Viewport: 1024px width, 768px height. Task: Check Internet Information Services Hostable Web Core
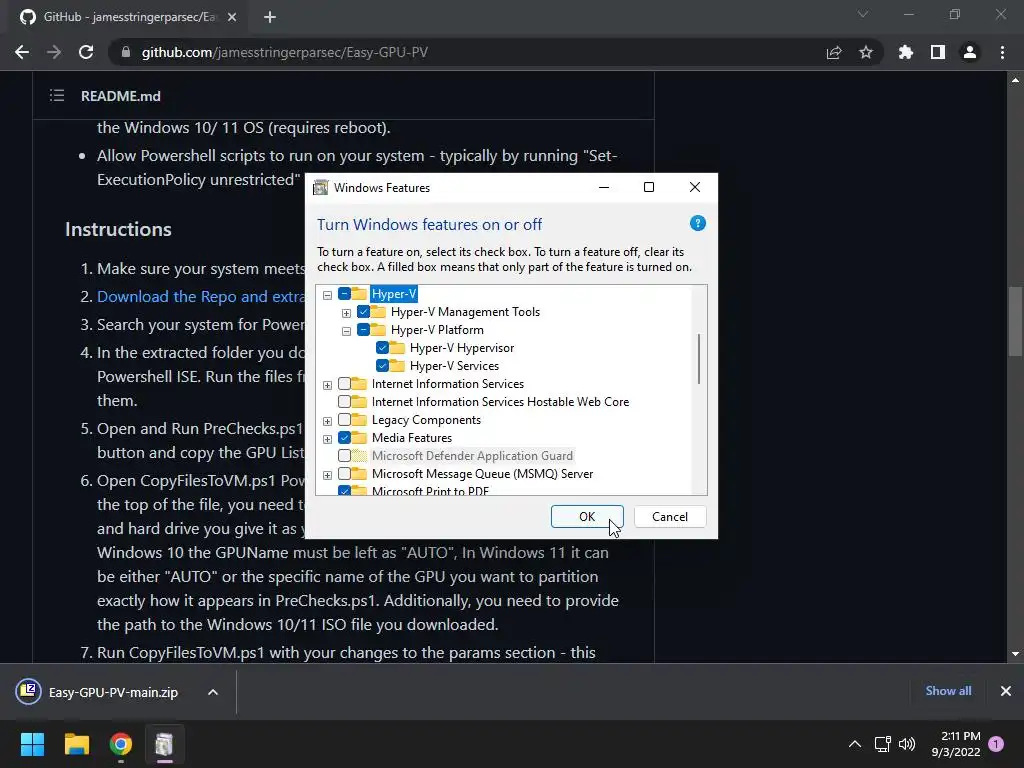tap(344, 402)
